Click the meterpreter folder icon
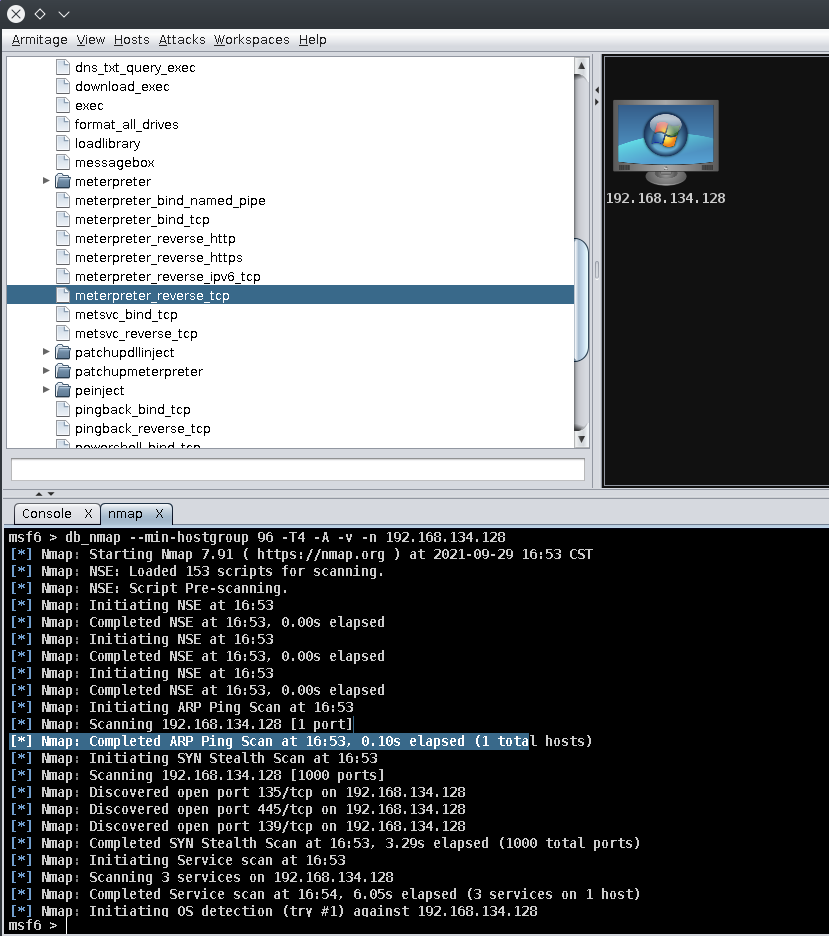The image size is (829, 936). (x=63, y=181)
